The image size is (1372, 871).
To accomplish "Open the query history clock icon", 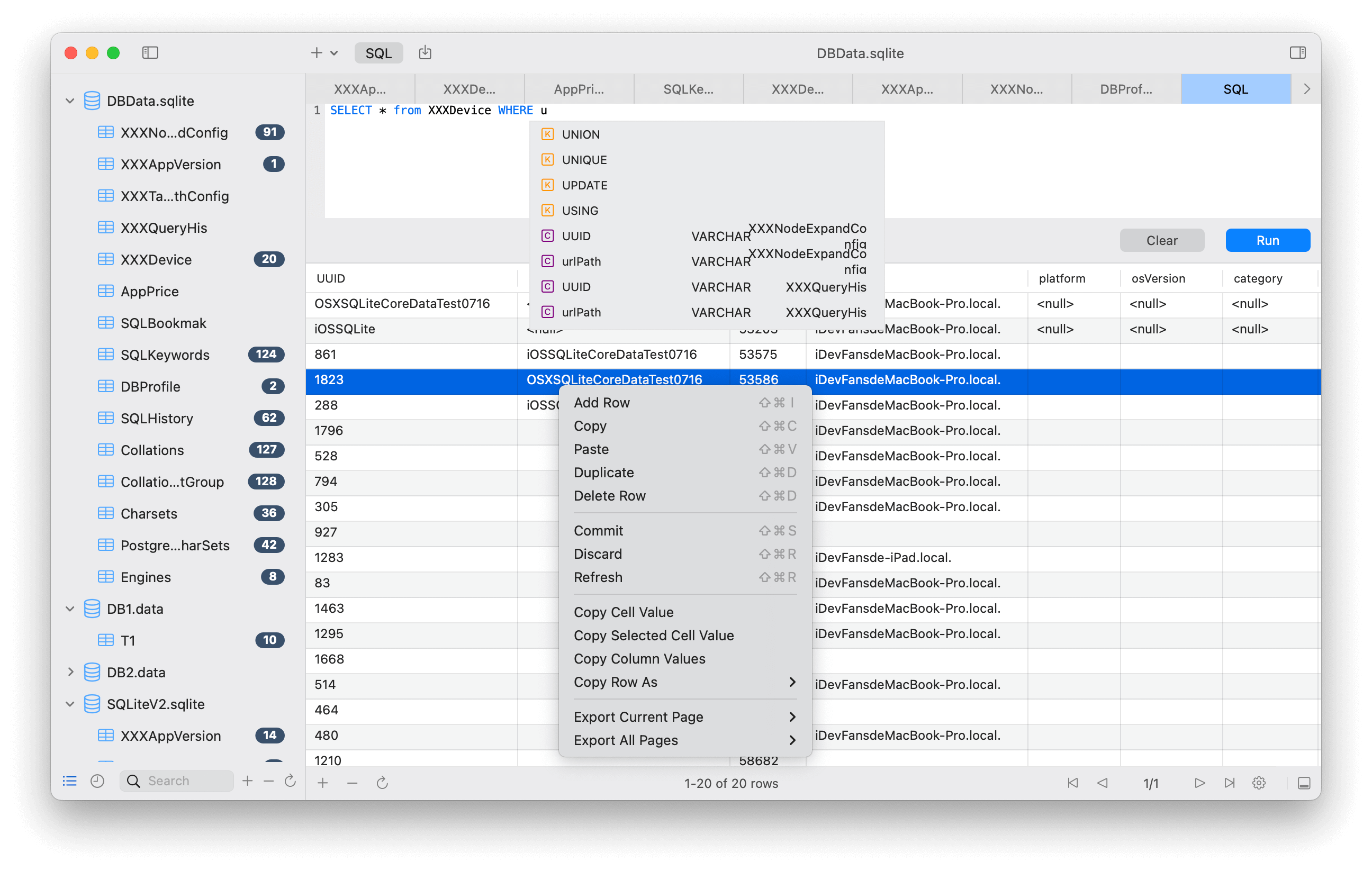I will [x=97, y=781].
